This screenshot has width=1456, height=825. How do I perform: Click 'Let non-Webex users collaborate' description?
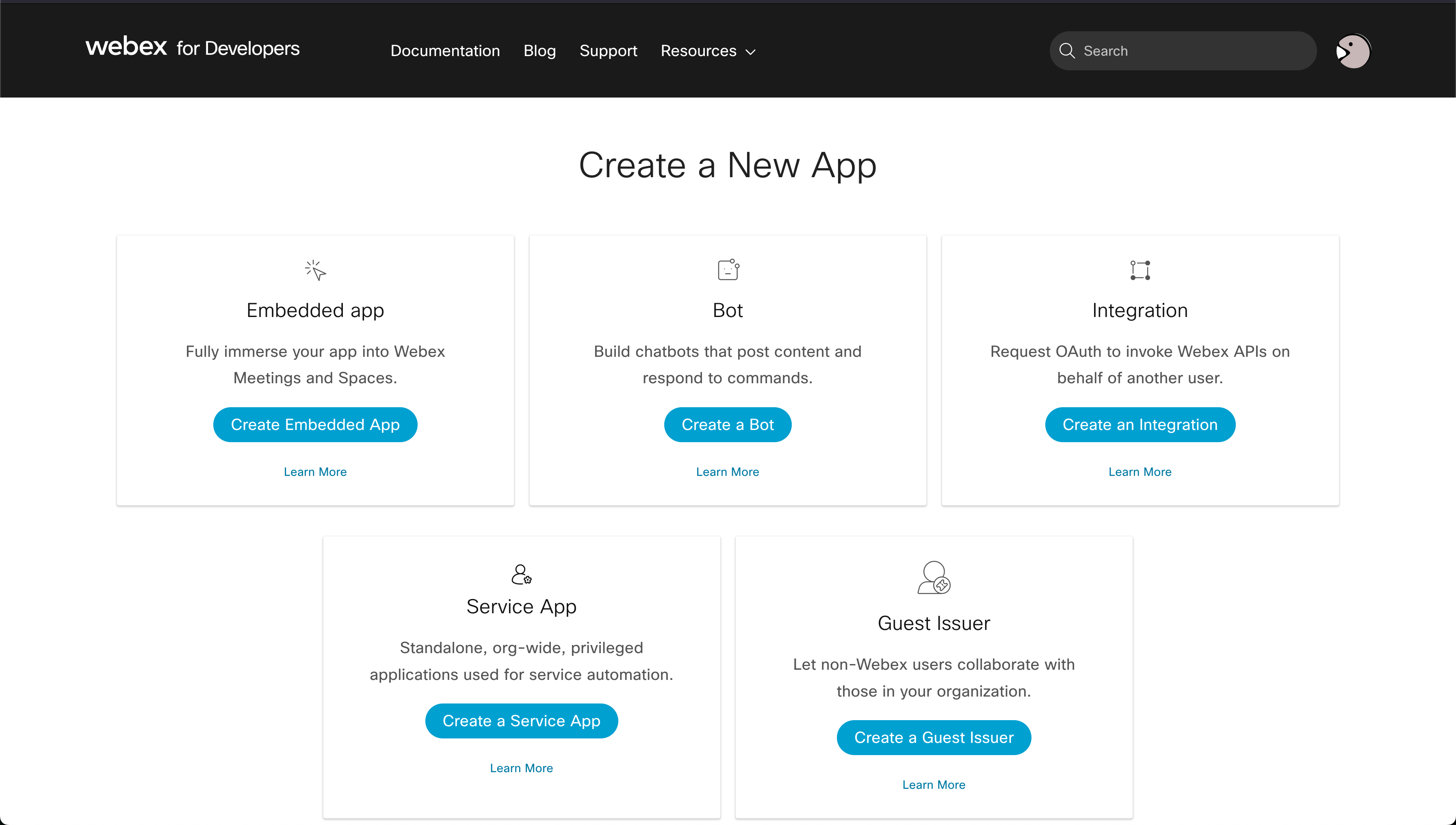934,678
